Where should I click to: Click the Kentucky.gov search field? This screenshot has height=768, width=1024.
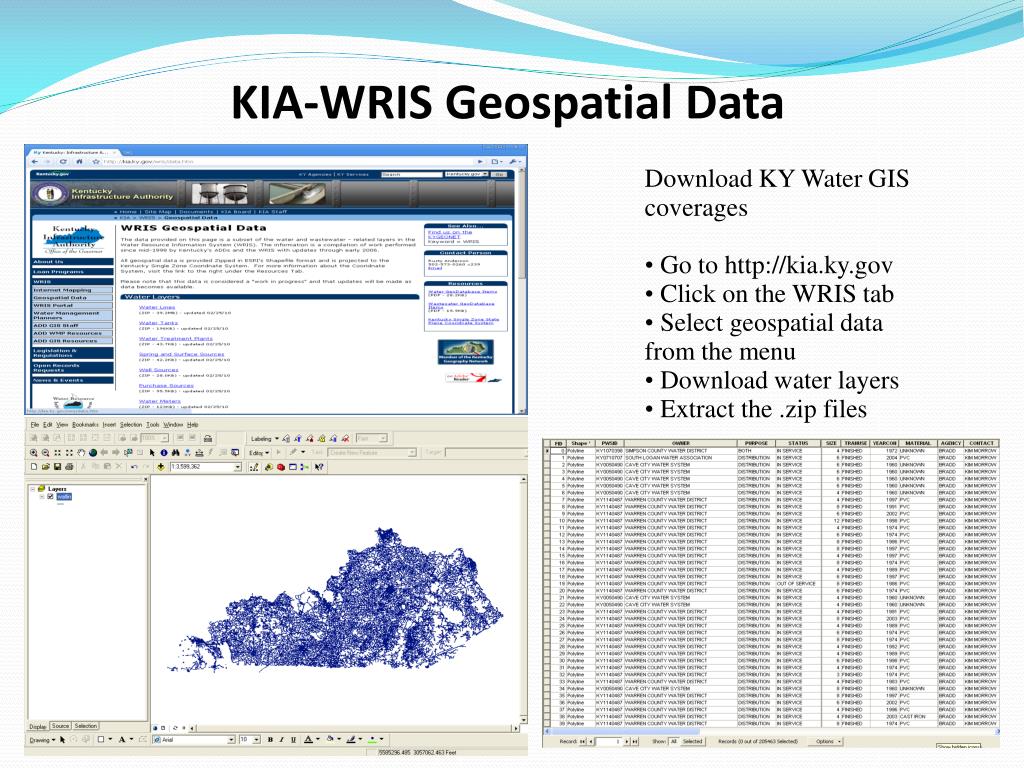point(411,175)
